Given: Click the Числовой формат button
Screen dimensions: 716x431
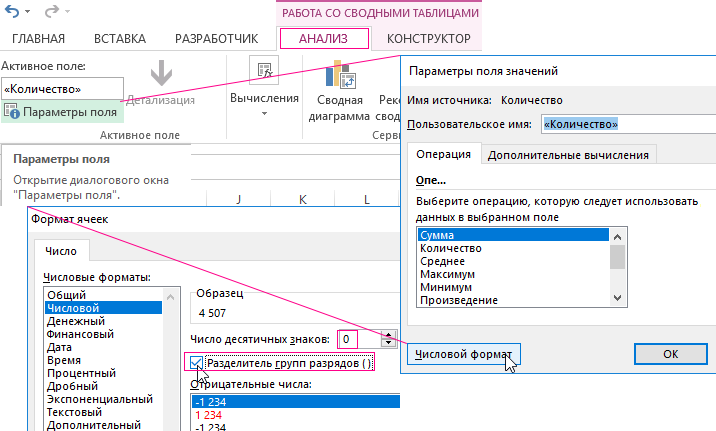Looking at the screenshot, I should click(x=463, y=354).
